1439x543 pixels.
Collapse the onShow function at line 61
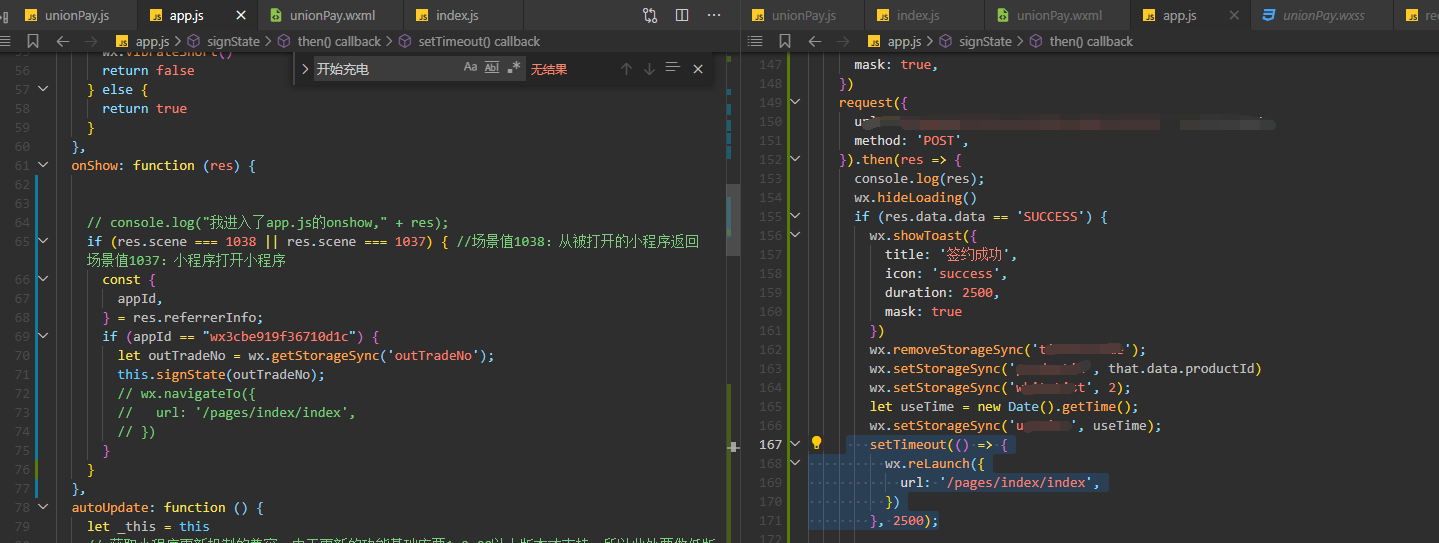42,165
